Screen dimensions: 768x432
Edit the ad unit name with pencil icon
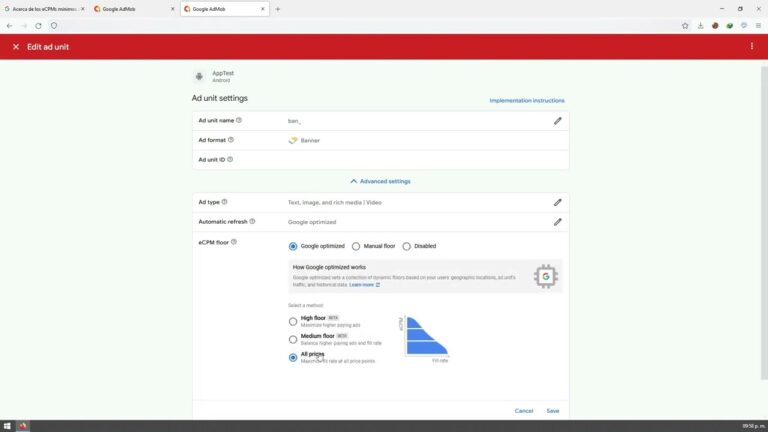557,121
